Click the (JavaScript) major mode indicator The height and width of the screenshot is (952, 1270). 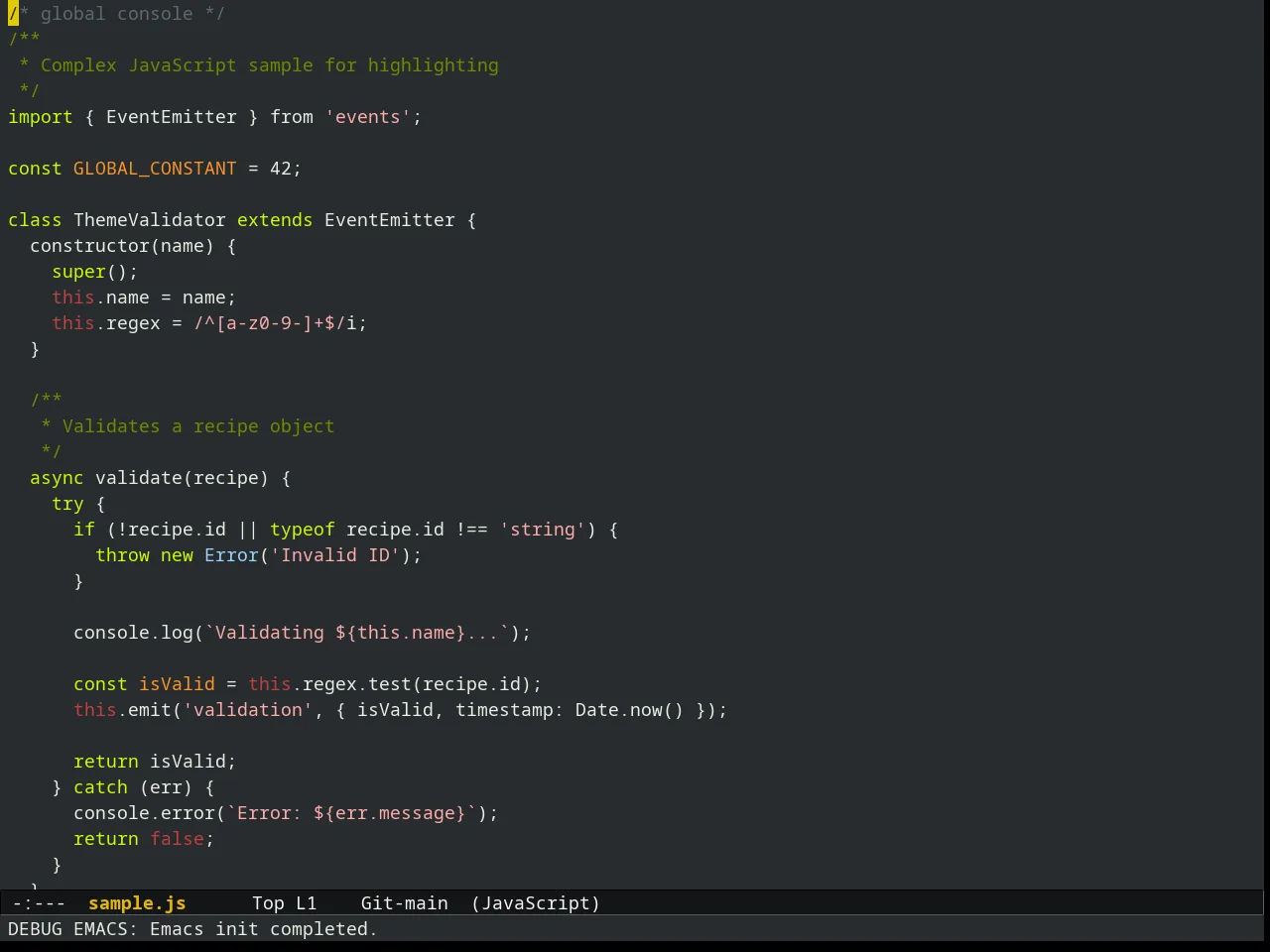(536, 903)
